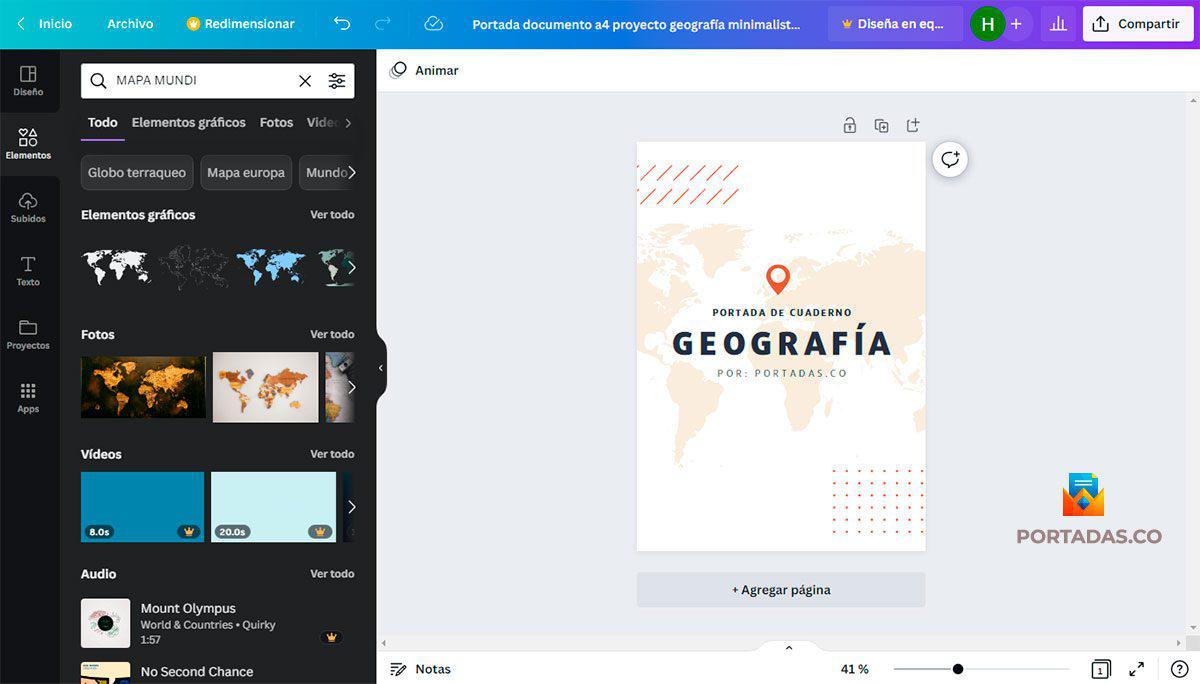1200x684 pixels.
Task: Open the help menu via question mark icon
Action: click(x=1178, y=668)
